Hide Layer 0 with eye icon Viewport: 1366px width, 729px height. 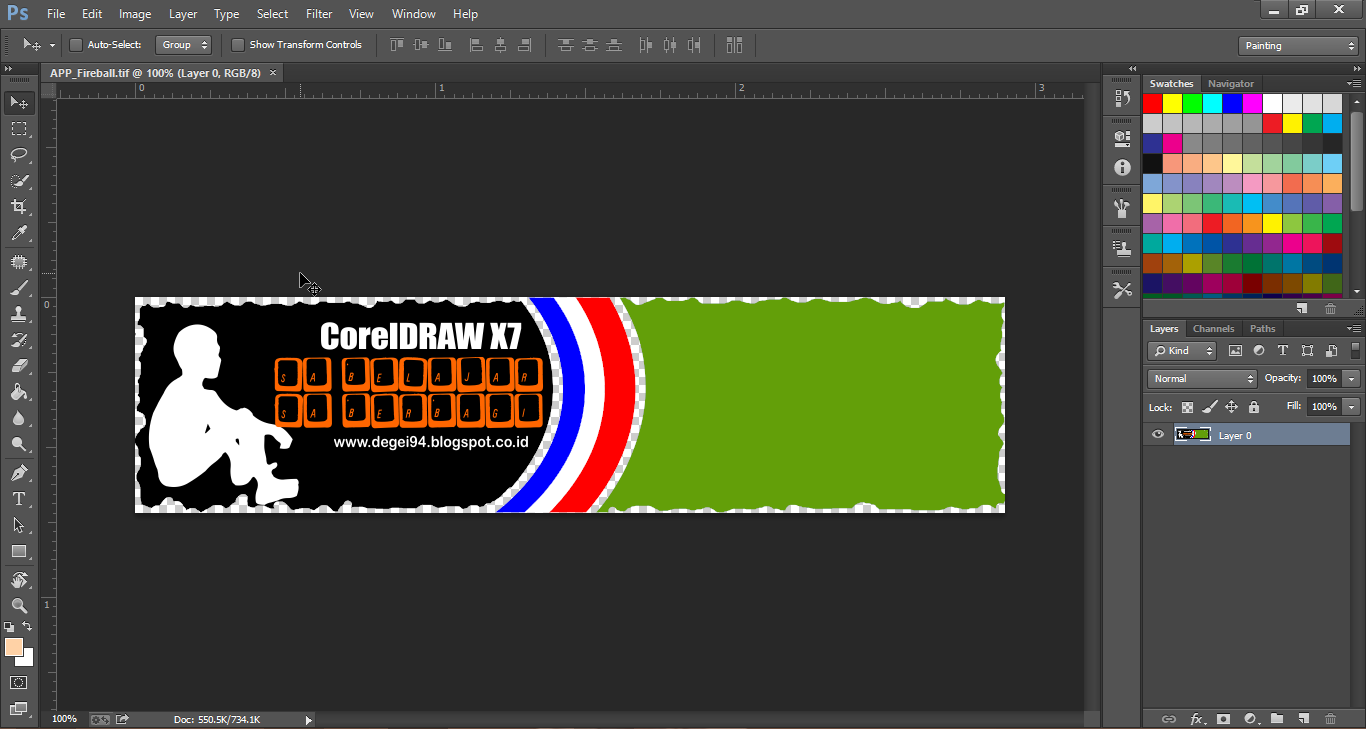click(x=1158, y=434)
